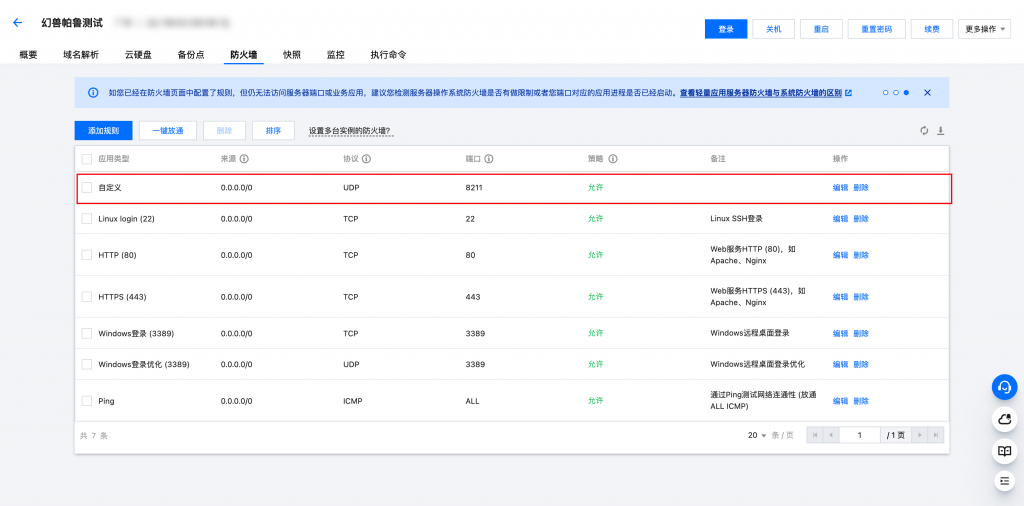Viewport: 1024px width, 506px height.
Task: Tick the Linux login (22) checkbox
Action: coord(87,218)
